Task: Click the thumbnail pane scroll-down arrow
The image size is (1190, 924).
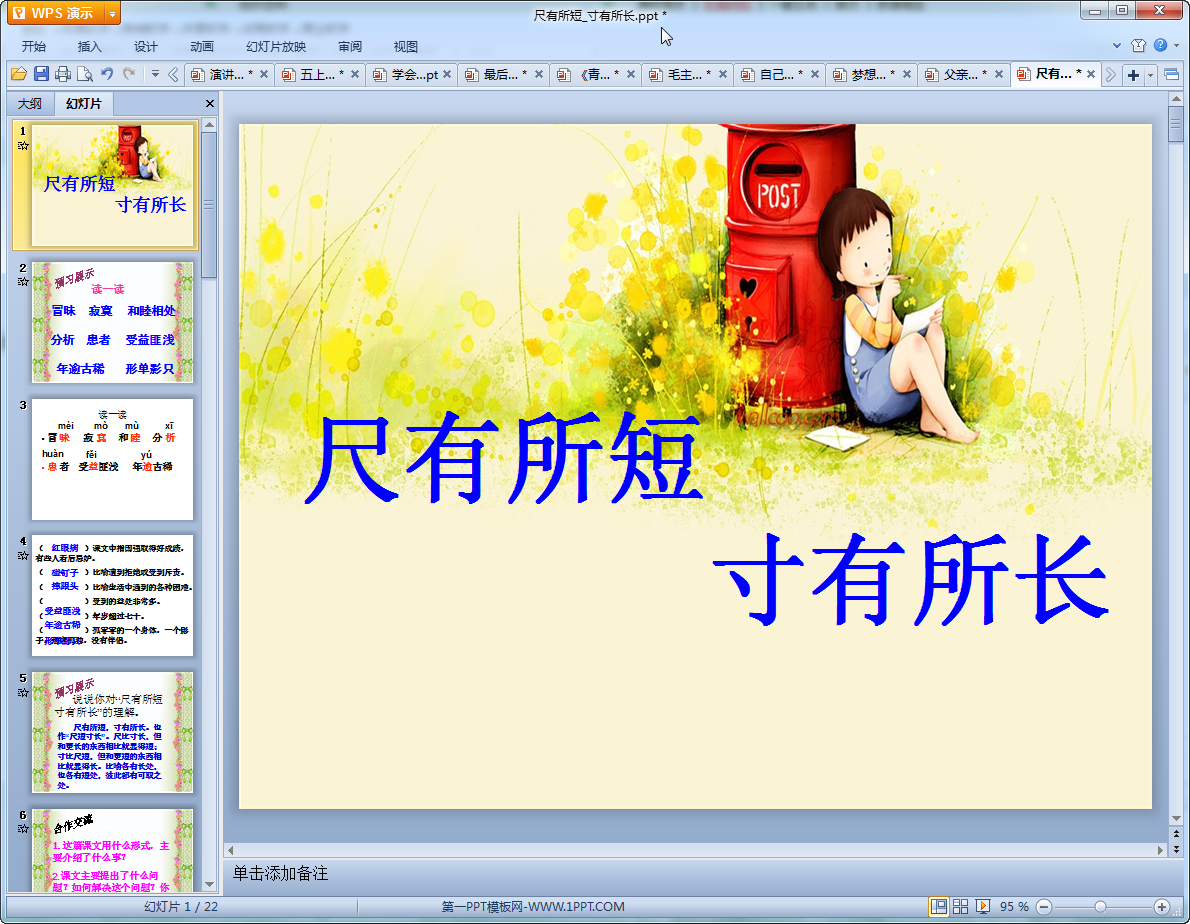Action: (x=209, y=885)
